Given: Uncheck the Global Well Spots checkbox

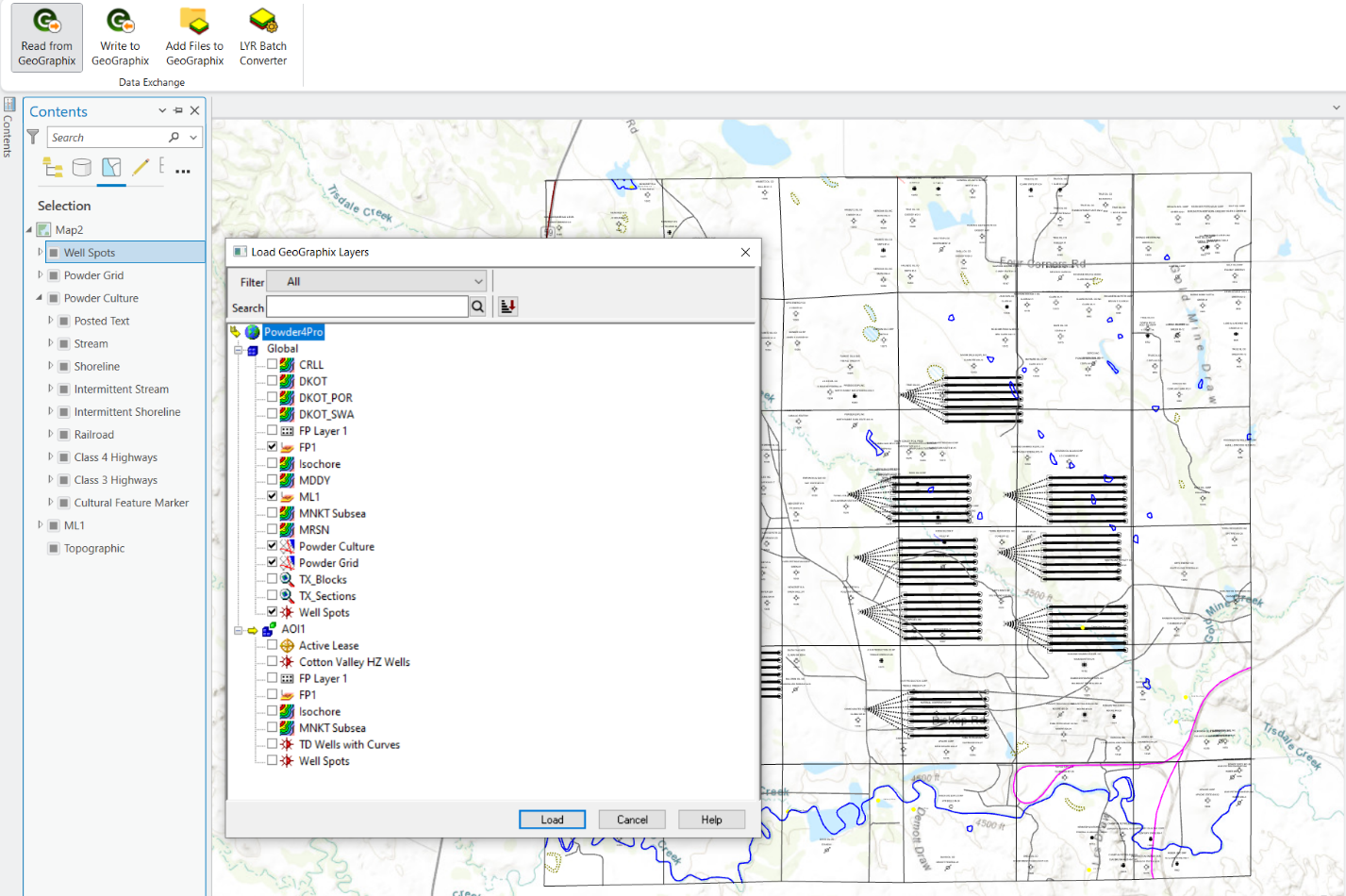Looking at the screenshot, I should 273,611.
